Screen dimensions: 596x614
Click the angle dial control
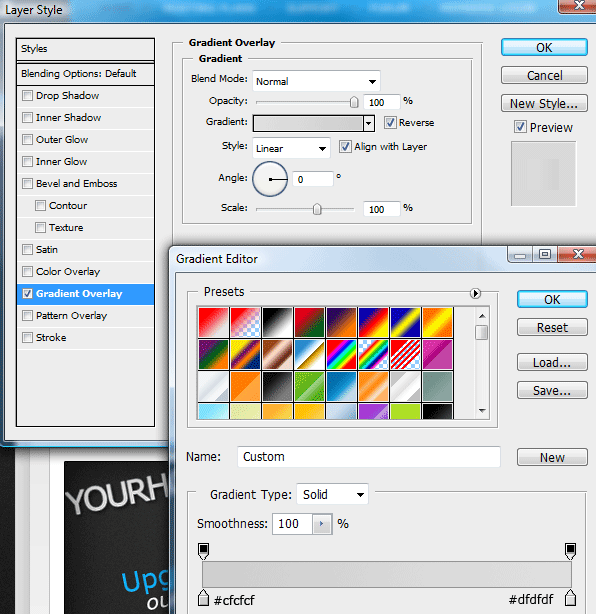(270, 179)
